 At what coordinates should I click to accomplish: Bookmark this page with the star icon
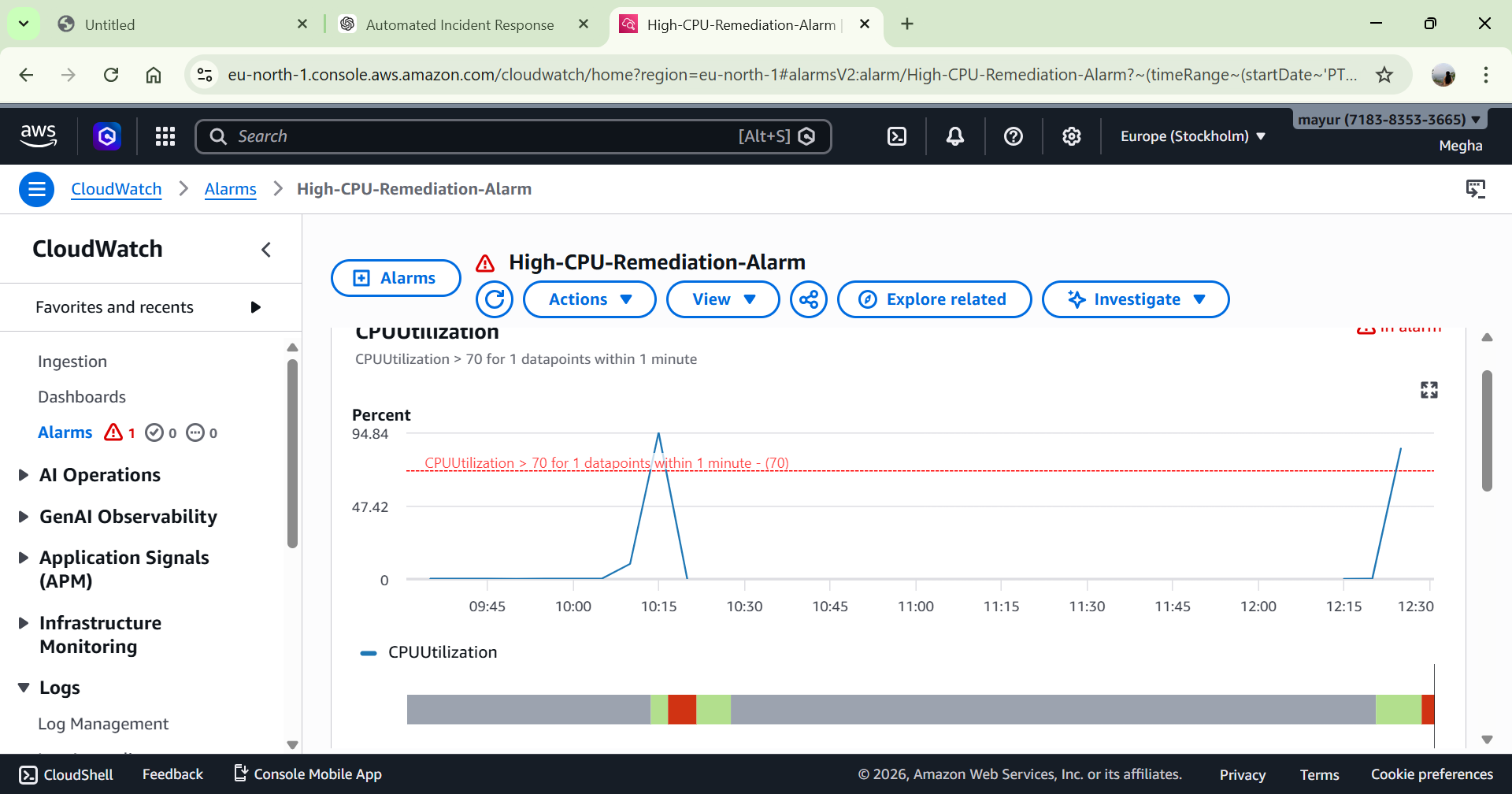click(1384, 75)
